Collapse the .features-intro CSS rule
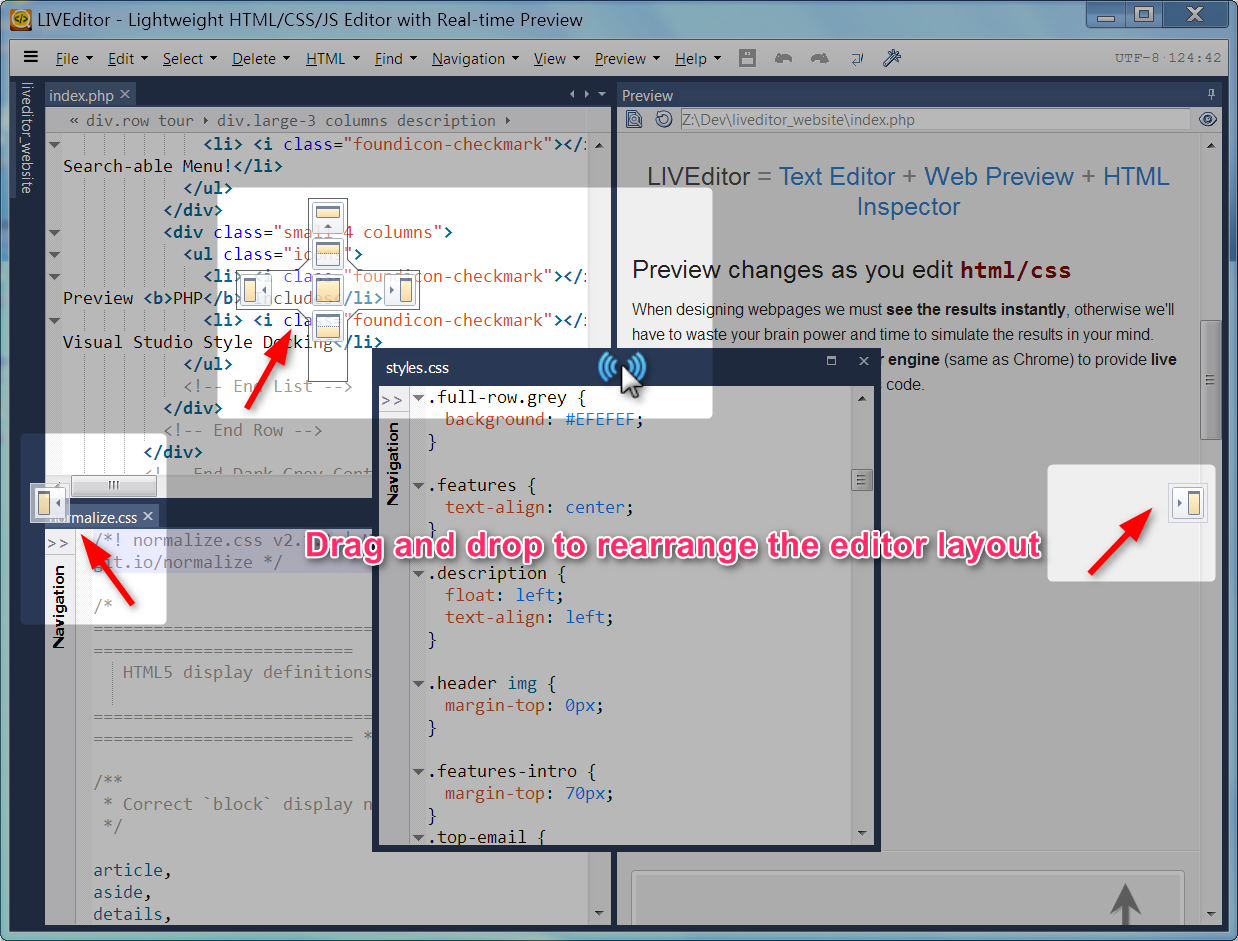Viewport: 1238px width, 941px height. point(419,772)
